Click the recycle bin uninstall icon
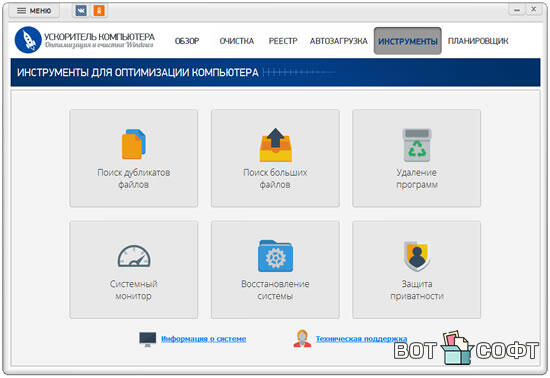The width and height of the screenshot is (550, 378). (x=417, y=145)
